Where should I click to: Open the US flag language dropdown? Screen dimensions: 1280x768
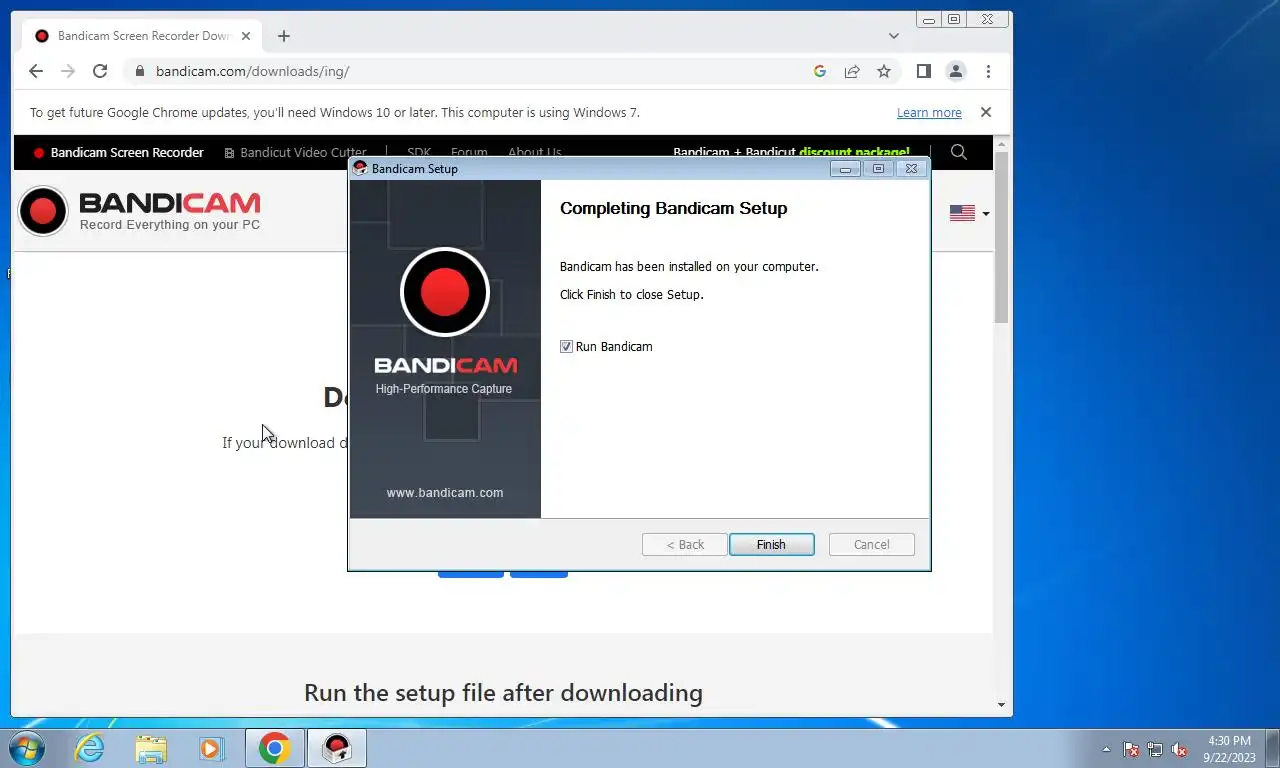click(969, 213)
